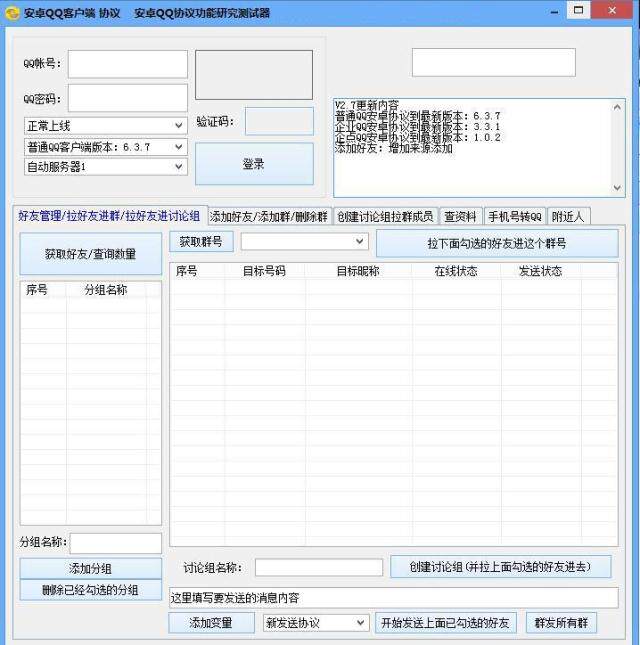Click the empty text box at top right

[x=494, y=63]
